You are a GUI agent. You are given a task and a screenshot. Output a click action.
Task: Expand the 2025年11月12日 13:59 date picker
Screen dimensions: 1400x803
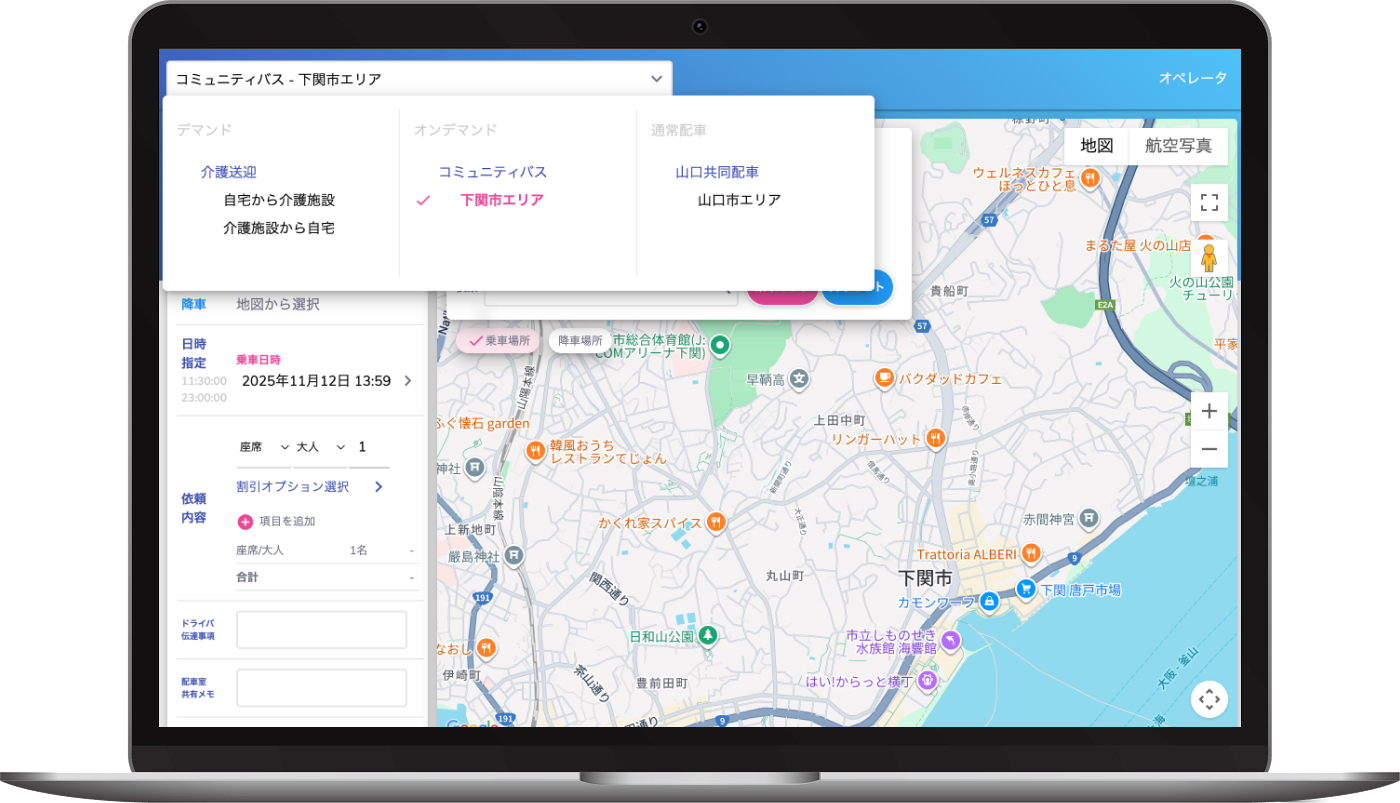point(407,381)
